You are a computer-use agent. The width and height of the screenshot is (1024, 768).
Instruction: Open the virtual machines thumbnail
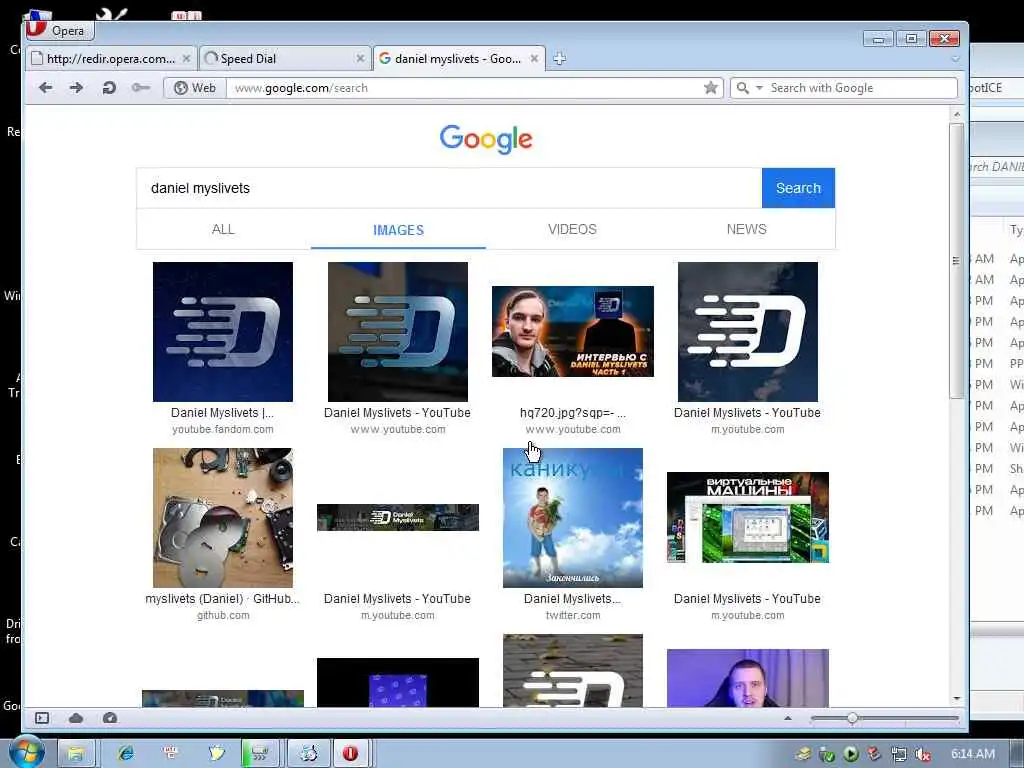pos(748,517)
